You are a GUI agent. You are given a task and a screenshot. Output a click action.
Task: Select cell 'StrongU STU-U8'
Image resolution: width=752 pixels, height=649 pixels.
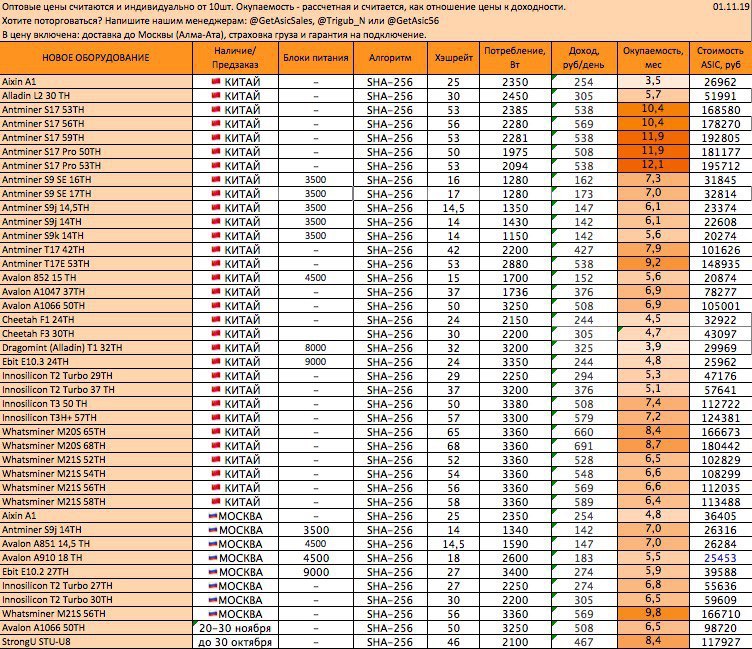[96, 641]
